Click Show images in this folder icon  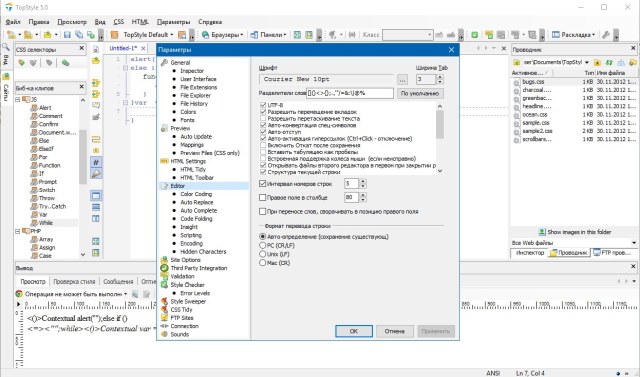(x=542, y=232)
